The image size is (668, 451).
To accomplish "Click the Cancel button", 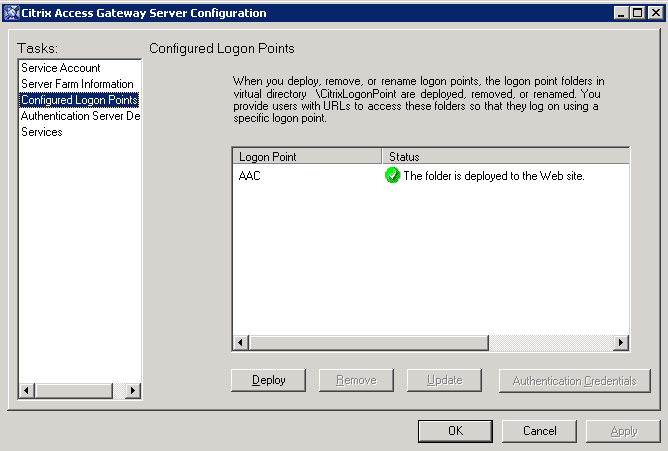I will (539, 431).
